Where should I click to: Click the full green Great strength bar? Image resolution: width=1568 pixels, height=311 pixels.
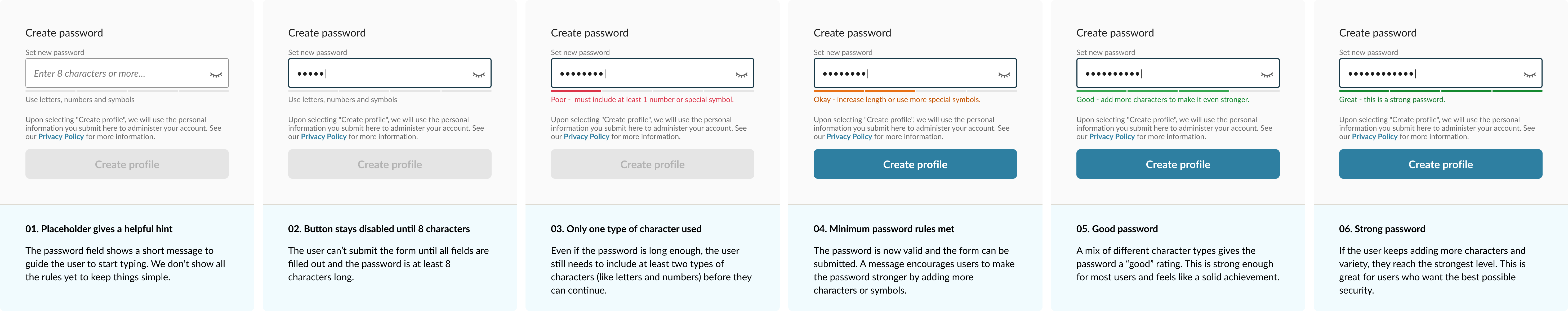coord(1440,91)
